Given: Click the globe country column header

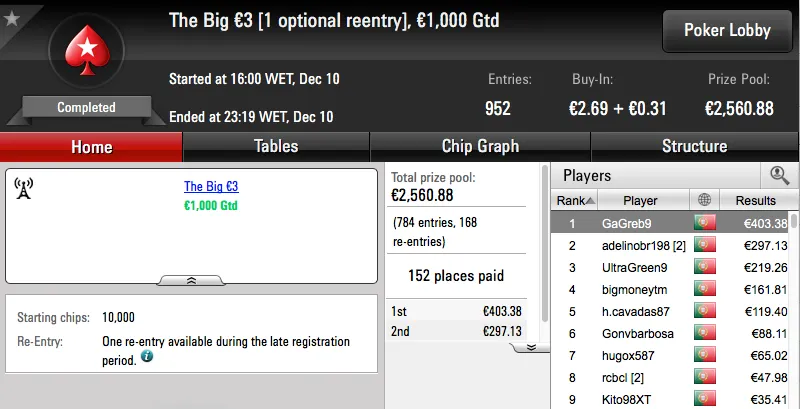Looking at the screenshot, I should click(x=705, y=200).
